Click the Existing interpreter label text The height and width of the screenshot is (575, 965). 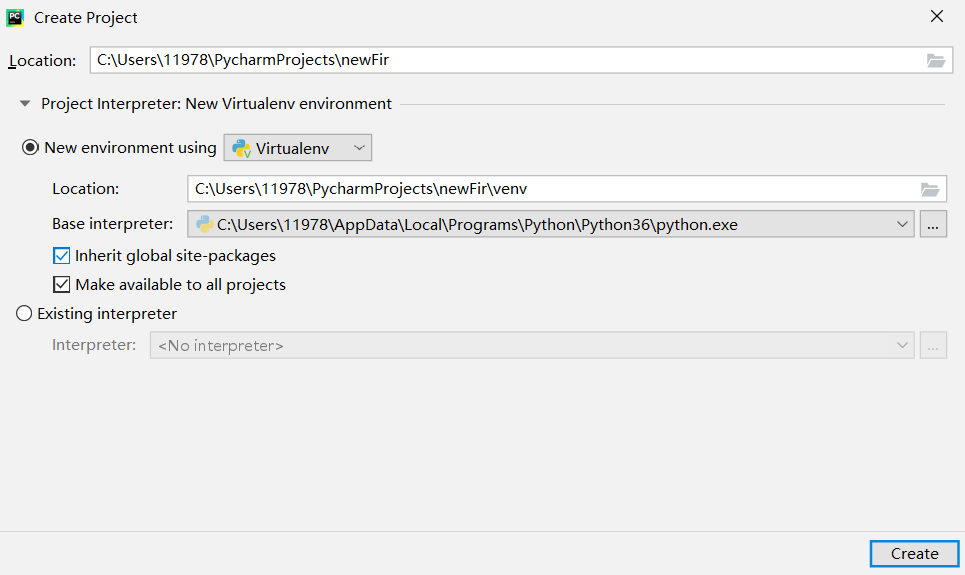107,313
